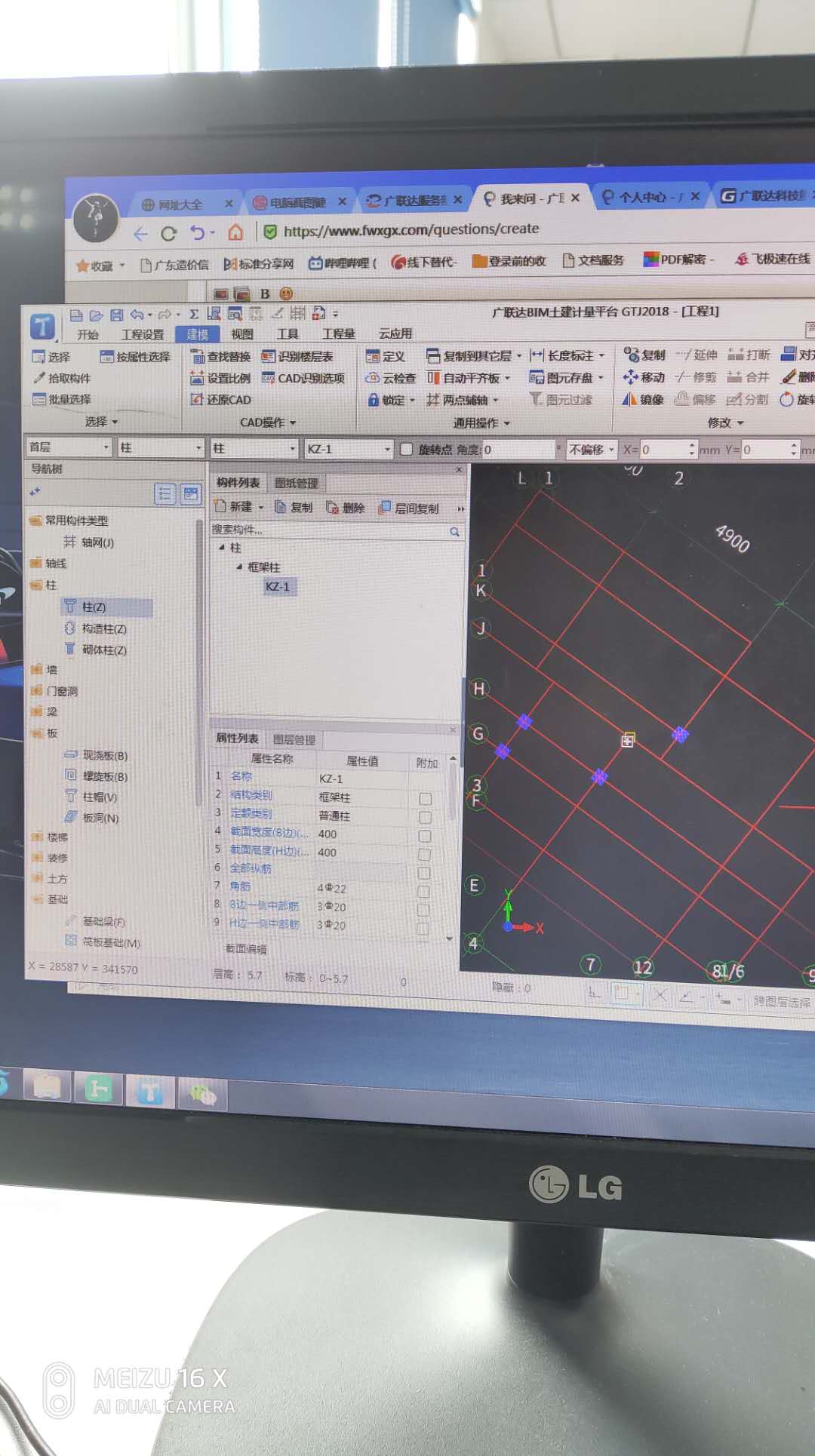Click the 截面编辑 button
The height and width of the screenshot is (1456, 815).
246,949
